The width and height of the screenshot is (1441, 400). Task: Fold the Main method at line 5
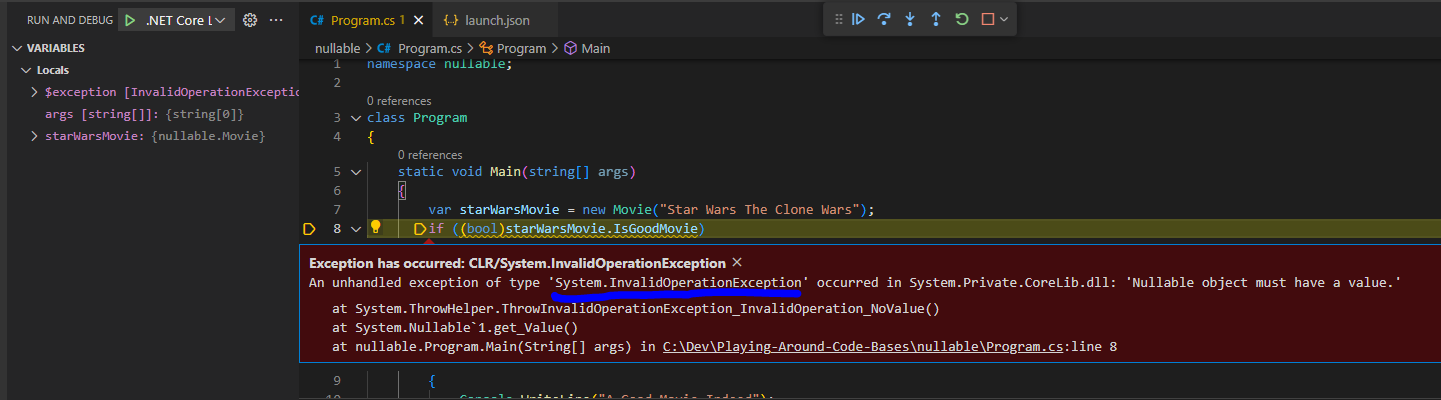[x=356, y=172]
